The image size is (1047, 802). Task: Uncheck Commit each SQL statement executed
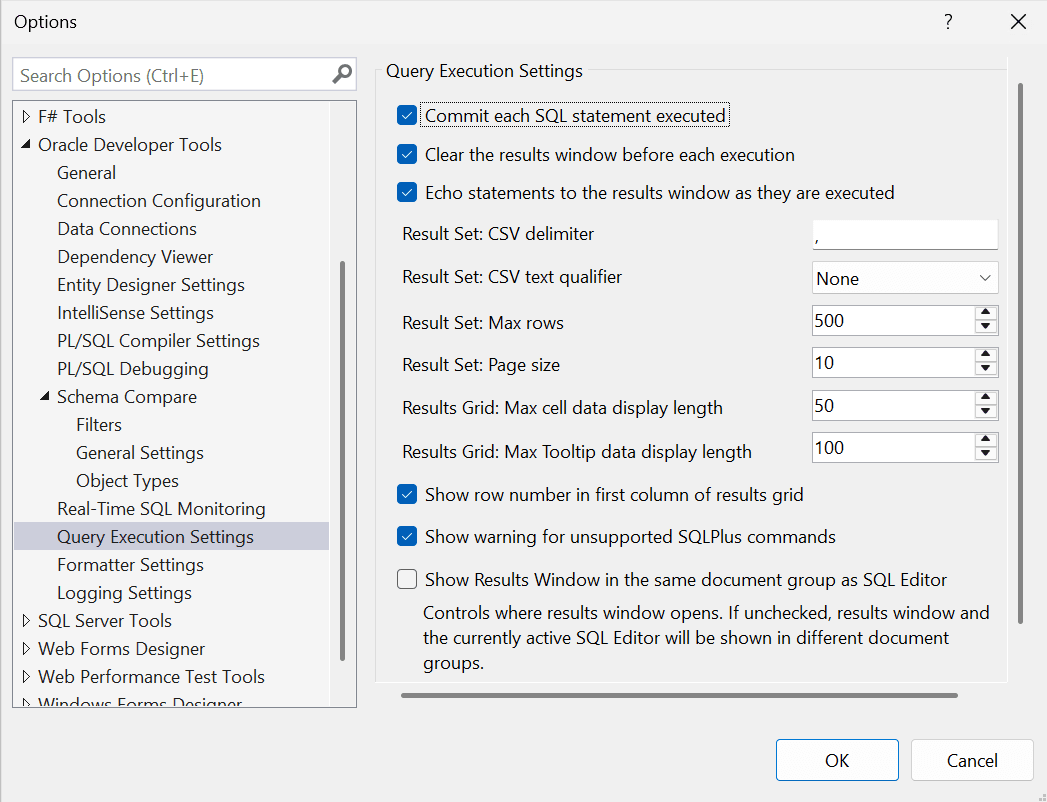coord(406,115)
